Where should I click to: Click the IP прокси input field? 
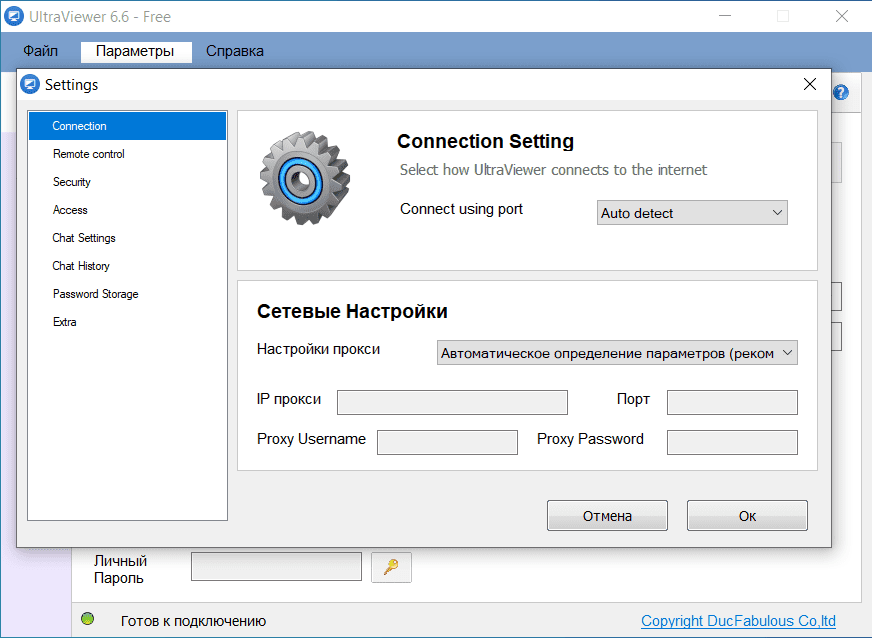coord(452,402)
